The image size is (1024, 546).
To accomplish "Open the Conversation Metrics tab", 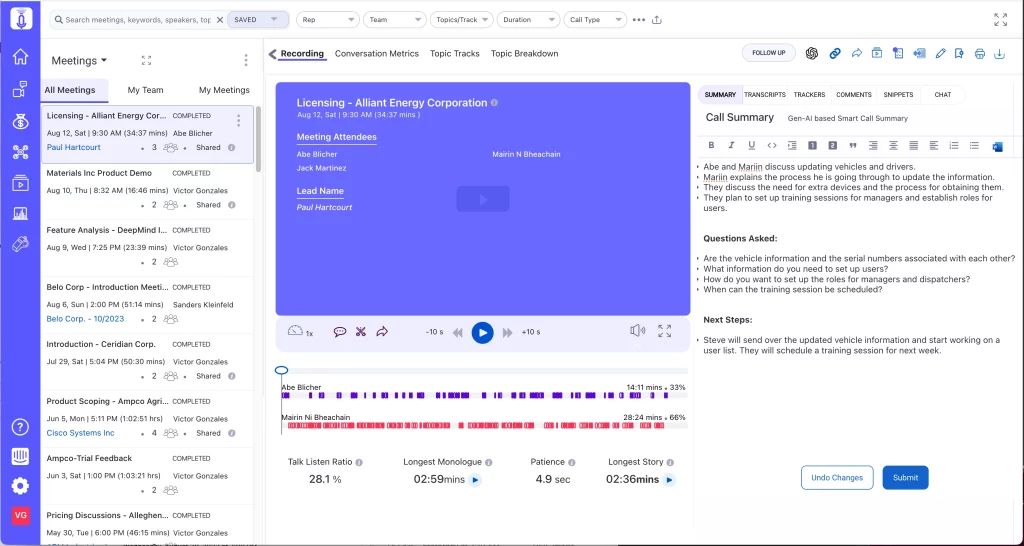I will (377, 54).
